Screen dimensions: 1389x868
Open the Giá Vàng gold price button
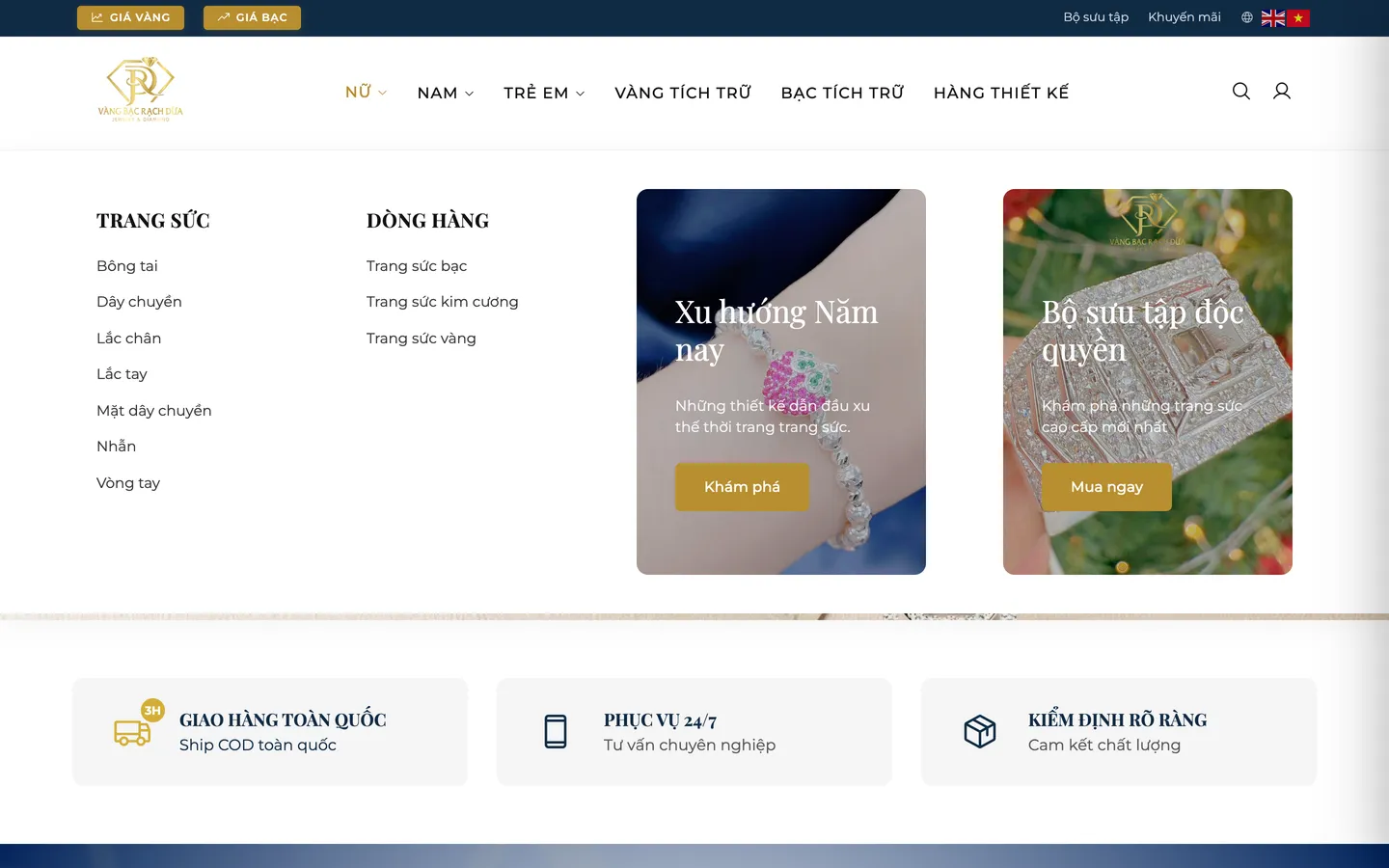coord(130,17)
